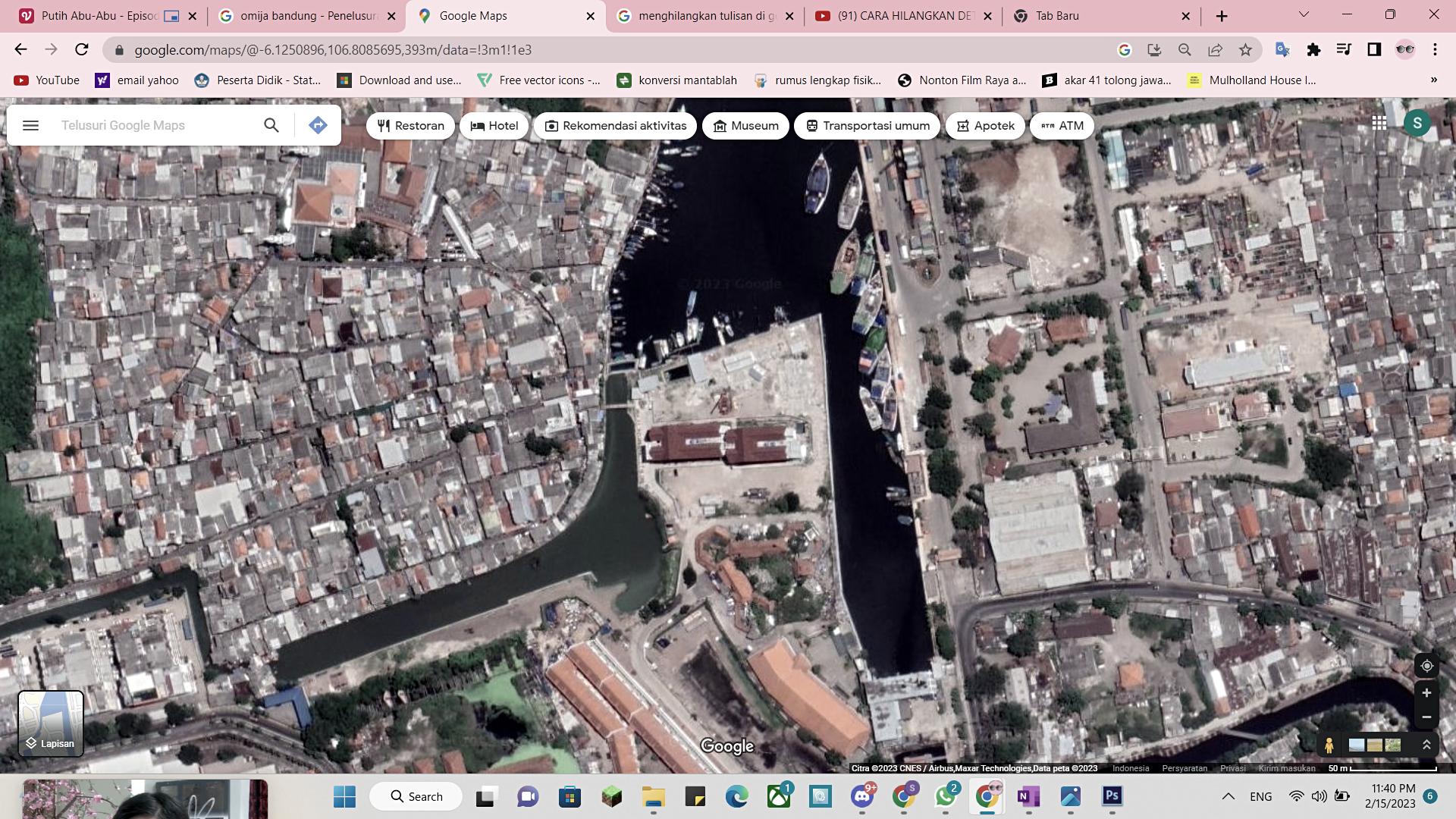Open the Street View pegman

tap(1329, 745)
